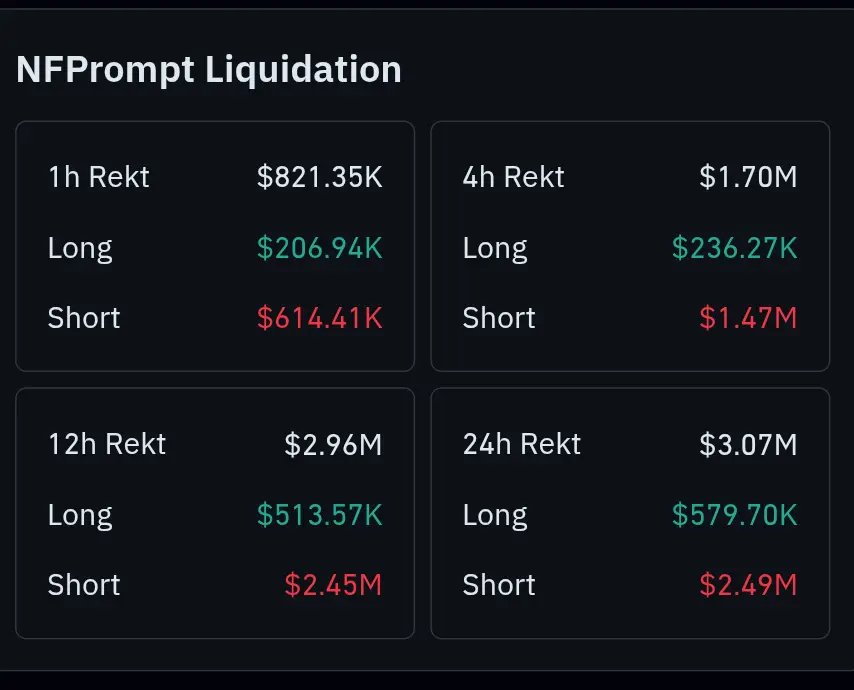The width and height of the screenshot is (854, 690).
Task: Select the 1h Rekt label
Action: [x=99, y=177]
